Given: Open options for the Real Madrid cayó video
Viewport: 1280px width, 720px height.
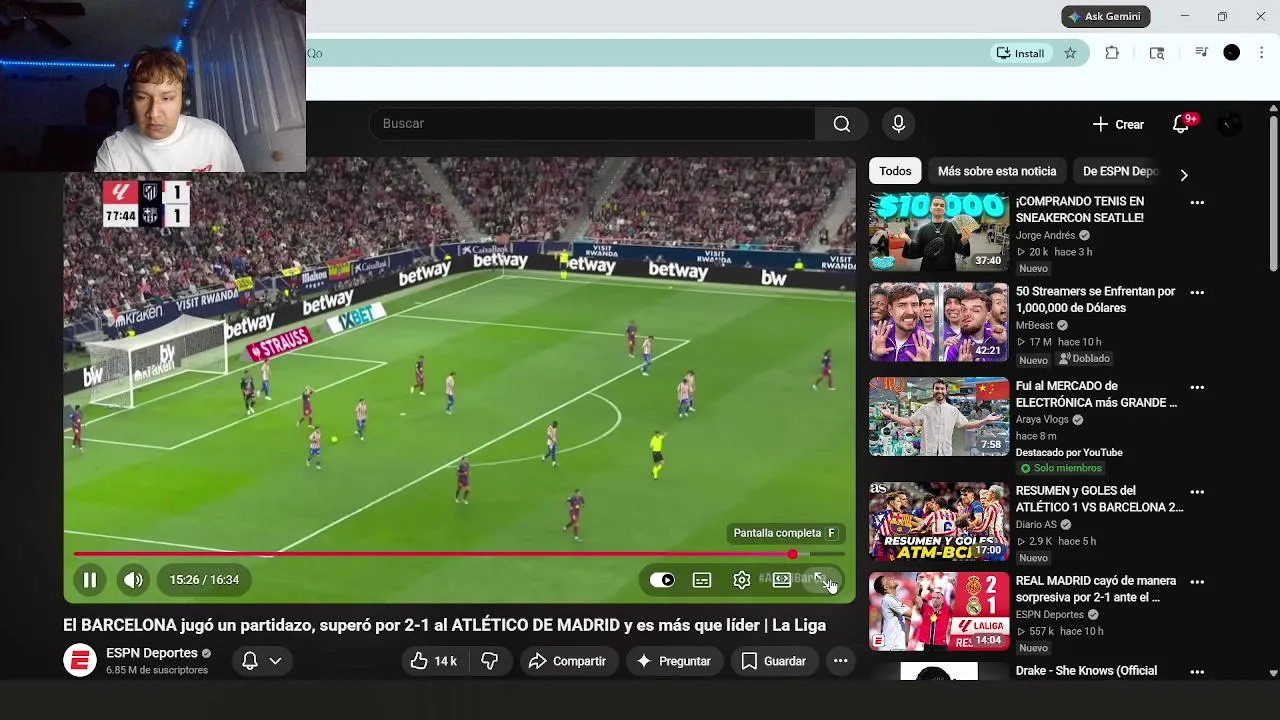Looking at the screenshot, I should pyautogui.click(x=1197, y=582).
